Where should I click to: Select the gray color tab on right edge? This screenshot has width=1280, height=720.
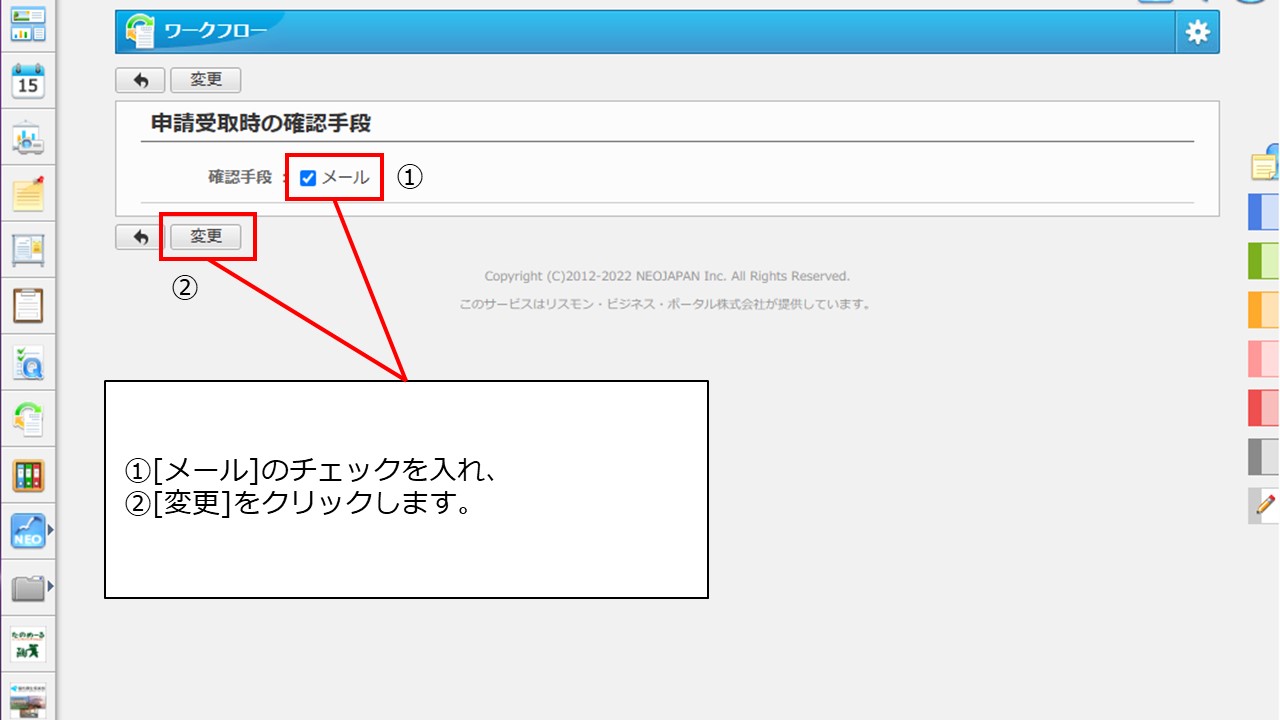tap(1264, 457)
